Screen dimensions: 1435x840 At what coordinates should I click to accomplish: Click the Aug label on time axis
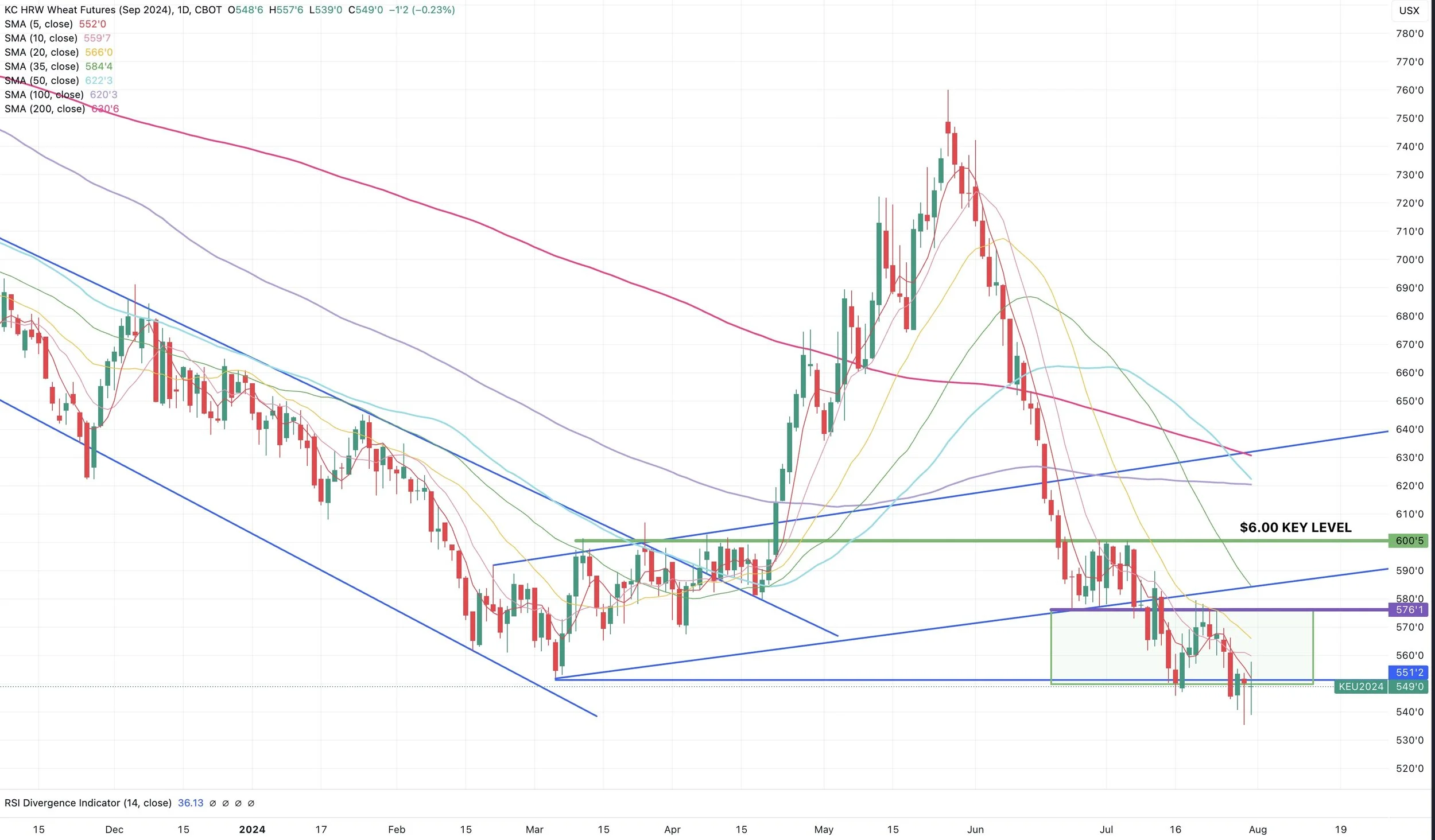click(1257, 829)
